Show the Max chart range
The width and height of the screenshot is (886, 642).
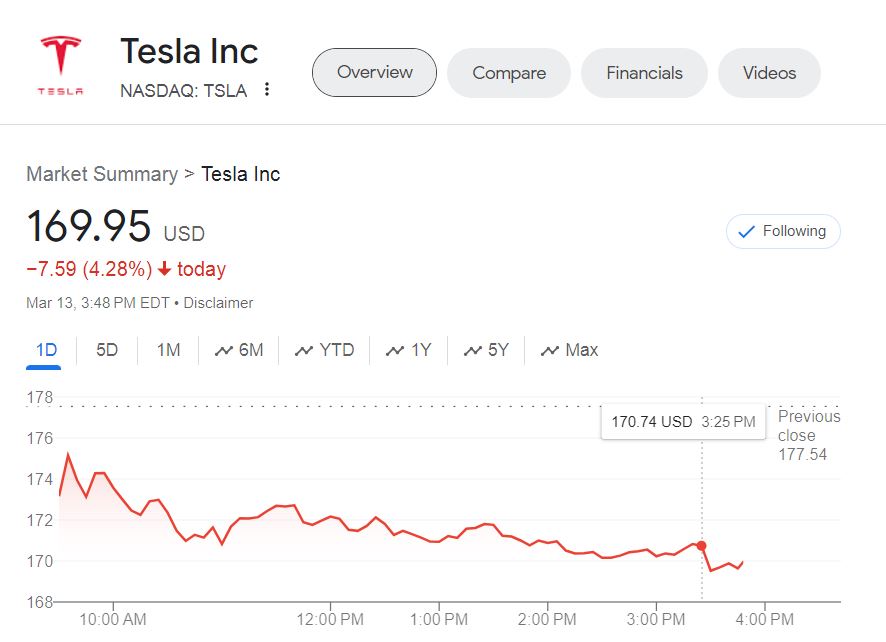pyautogui.click(x=569, y=350)
